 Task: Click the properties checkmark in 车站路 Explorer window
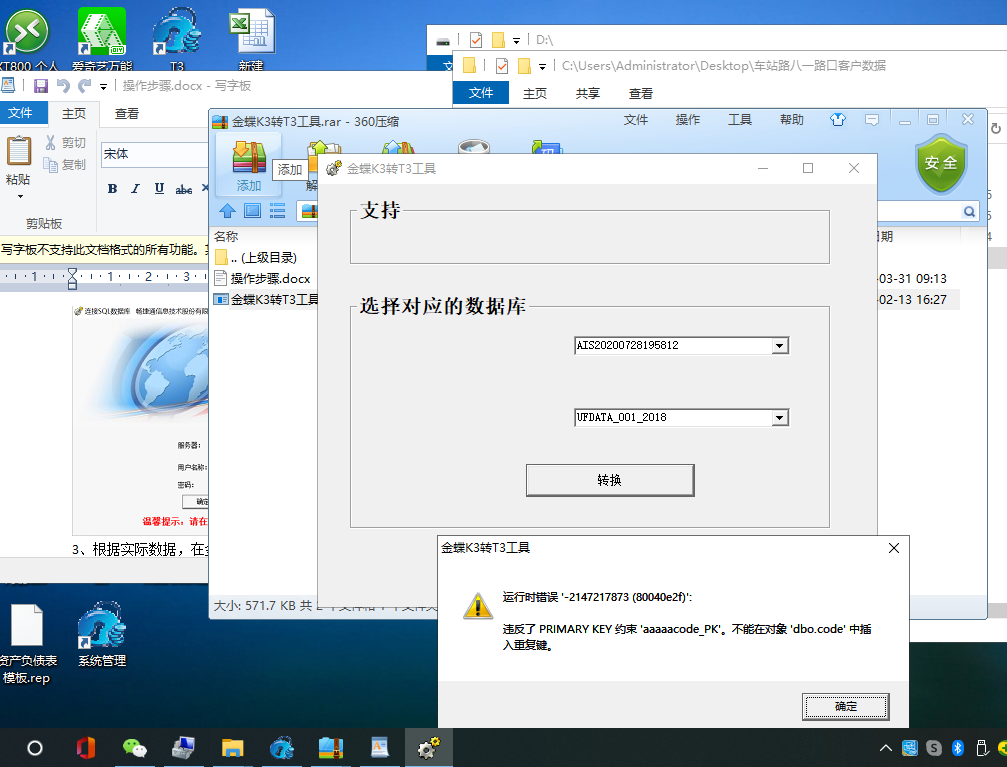click(502, 66)
